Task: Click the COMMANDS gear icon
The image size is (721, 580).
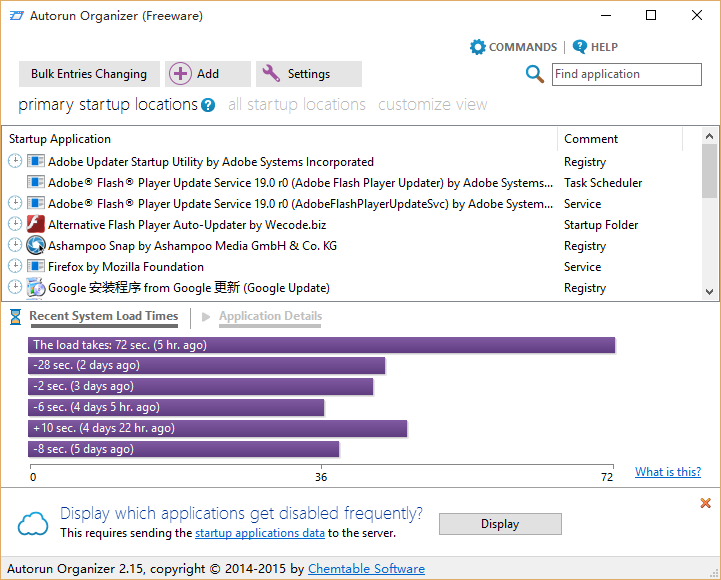Action: tap(478, 47)
